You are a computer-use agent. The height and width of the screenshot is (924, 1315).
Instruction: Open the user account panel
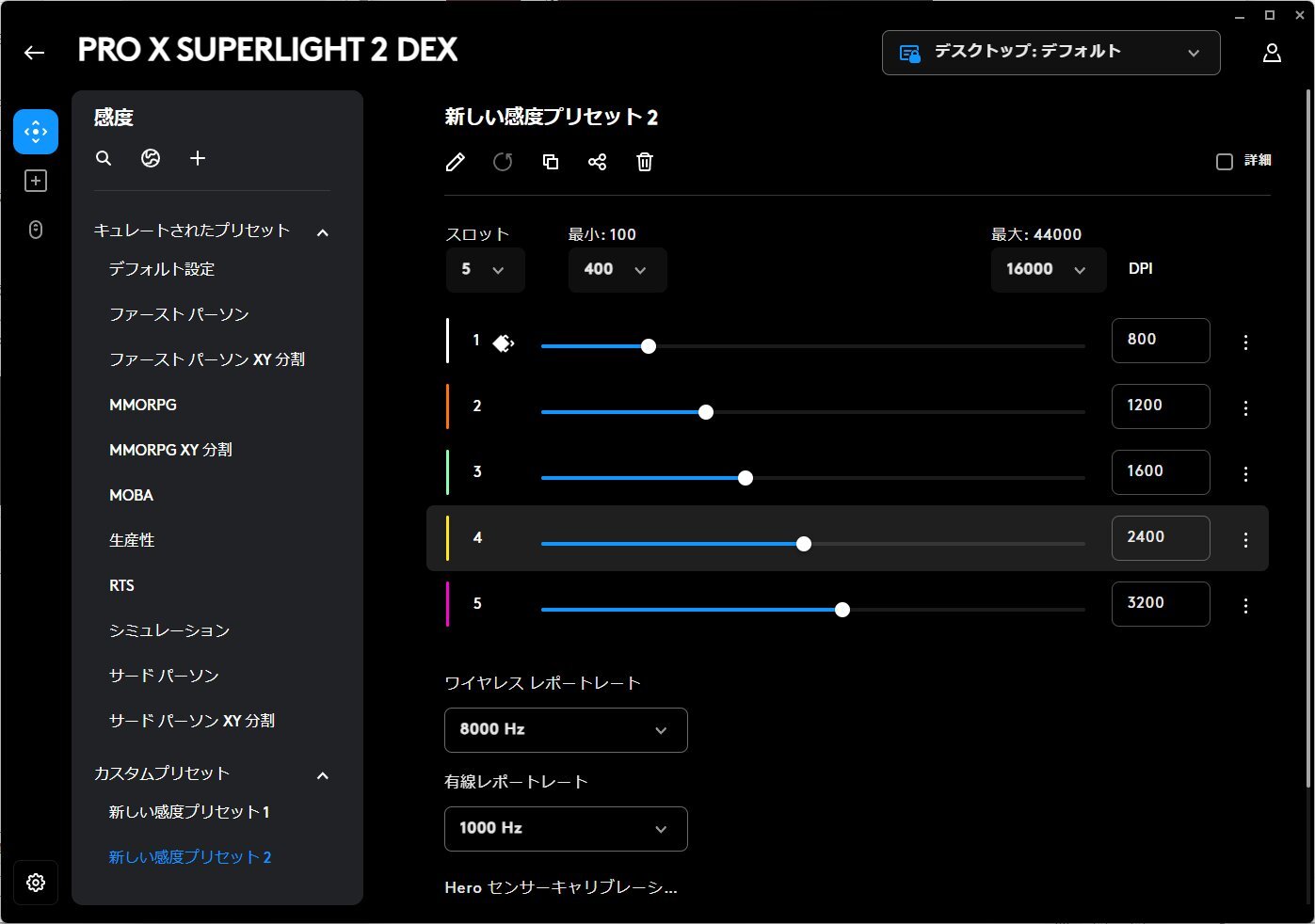pyautogui.click(x=1272, y=52)
